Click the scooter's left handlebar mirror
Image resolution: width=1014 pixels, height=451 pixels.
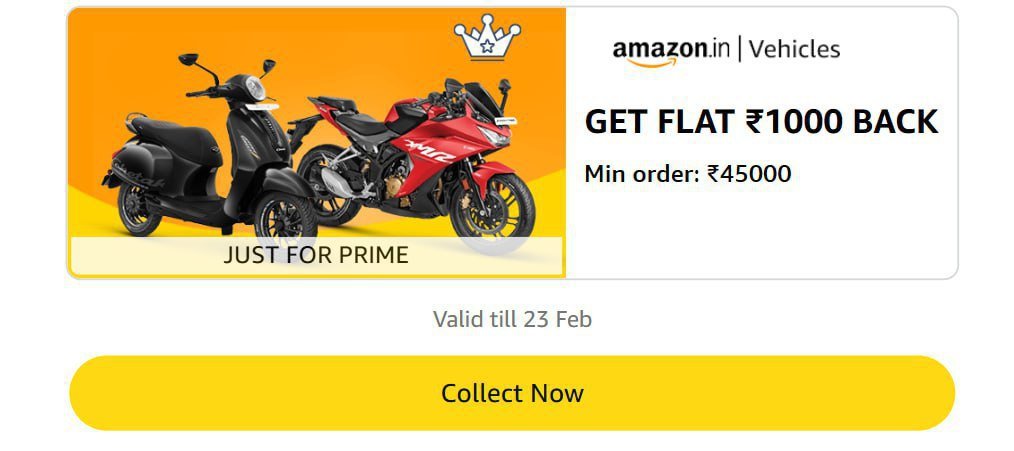[187, 61]
